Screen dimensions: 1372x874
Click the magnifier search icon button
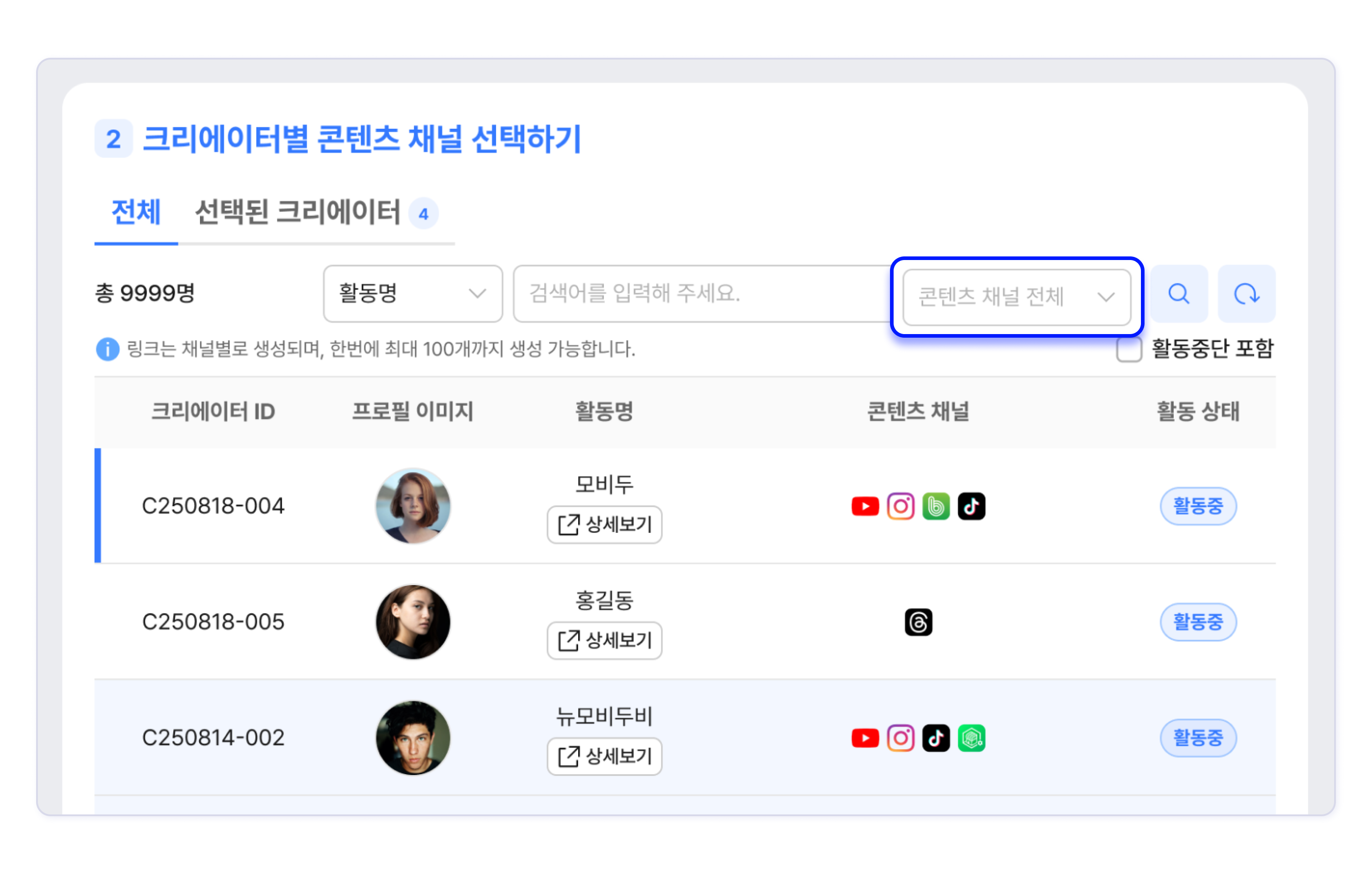point(1178,294)
